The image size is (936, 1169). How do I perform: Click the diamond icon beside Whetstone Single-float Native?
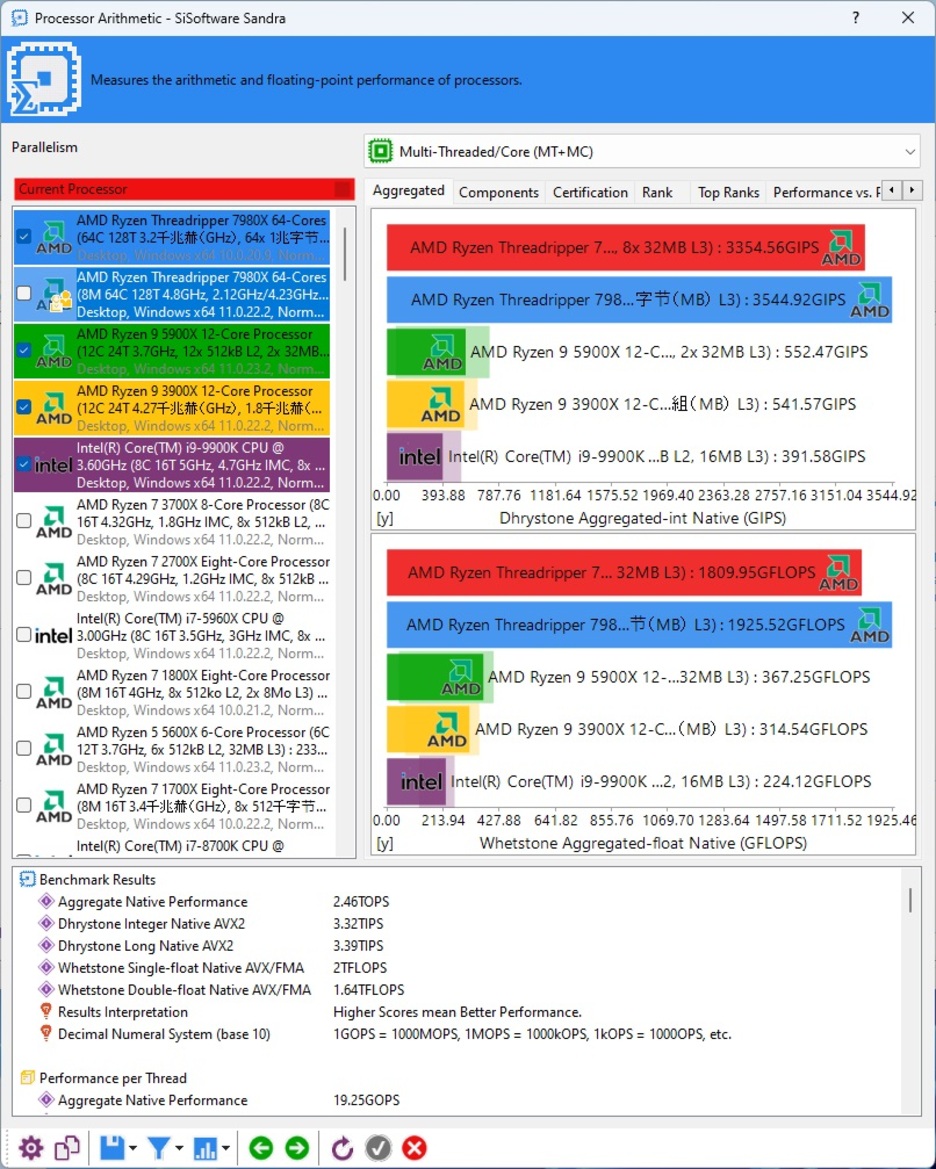point(46,968)
